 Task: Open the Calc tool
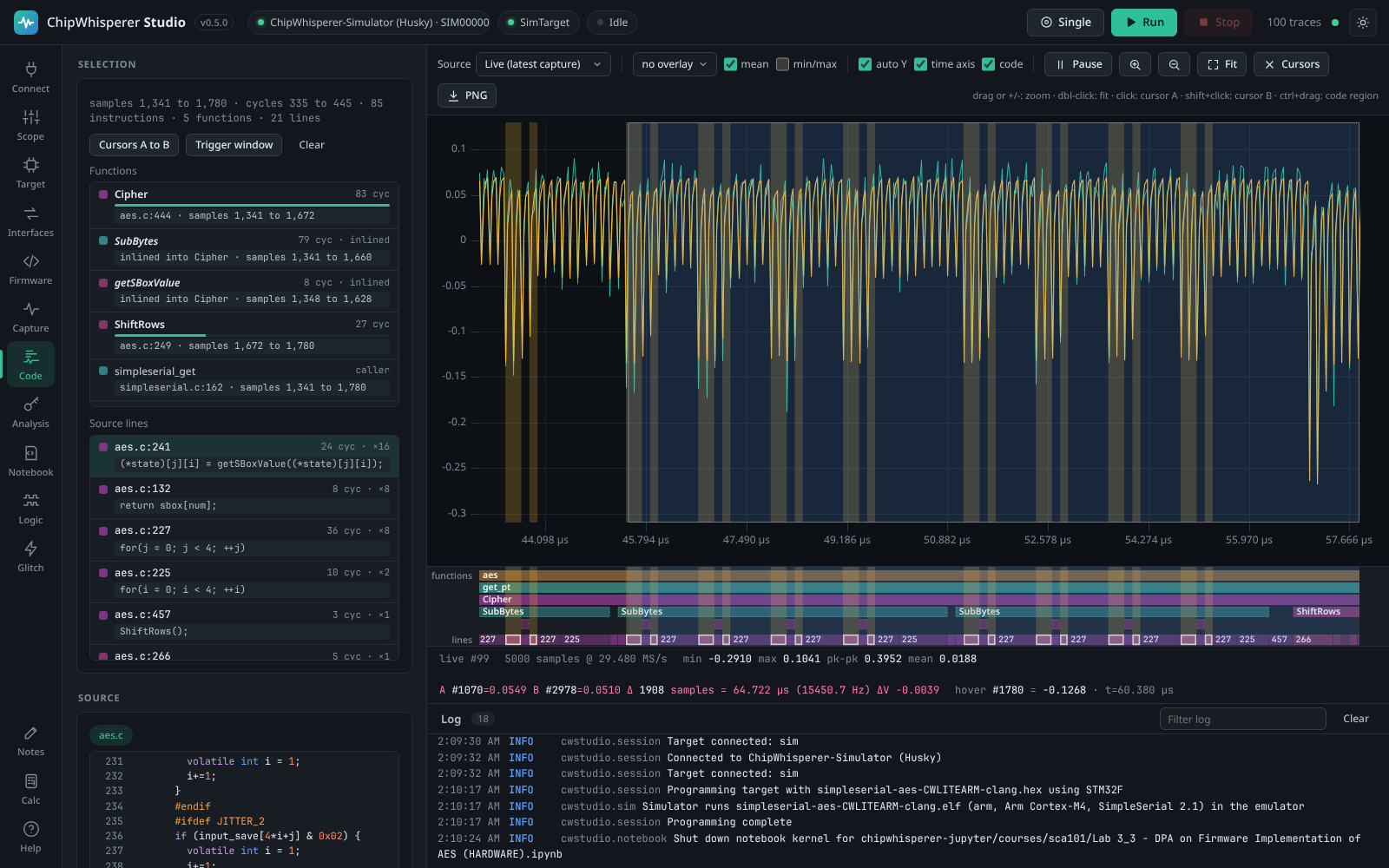point(30,789)
